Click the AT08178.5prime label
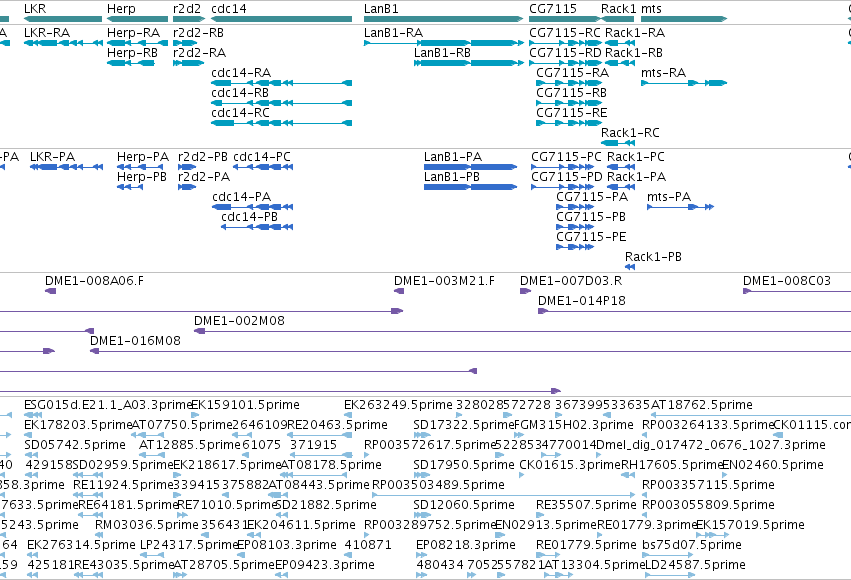 coord(331,465)
